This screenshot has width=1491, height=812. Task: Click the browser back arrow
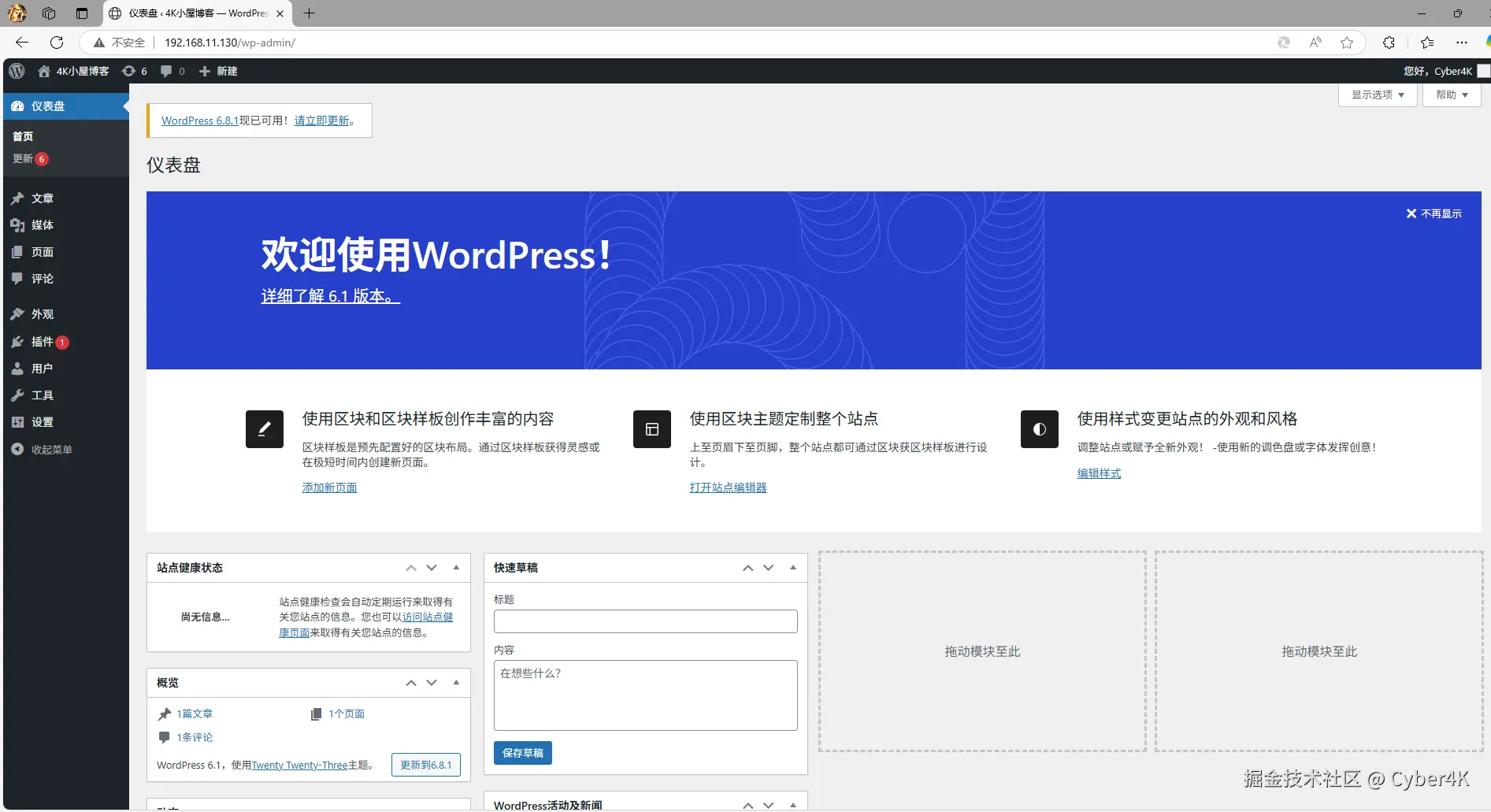tap(22, 43)
